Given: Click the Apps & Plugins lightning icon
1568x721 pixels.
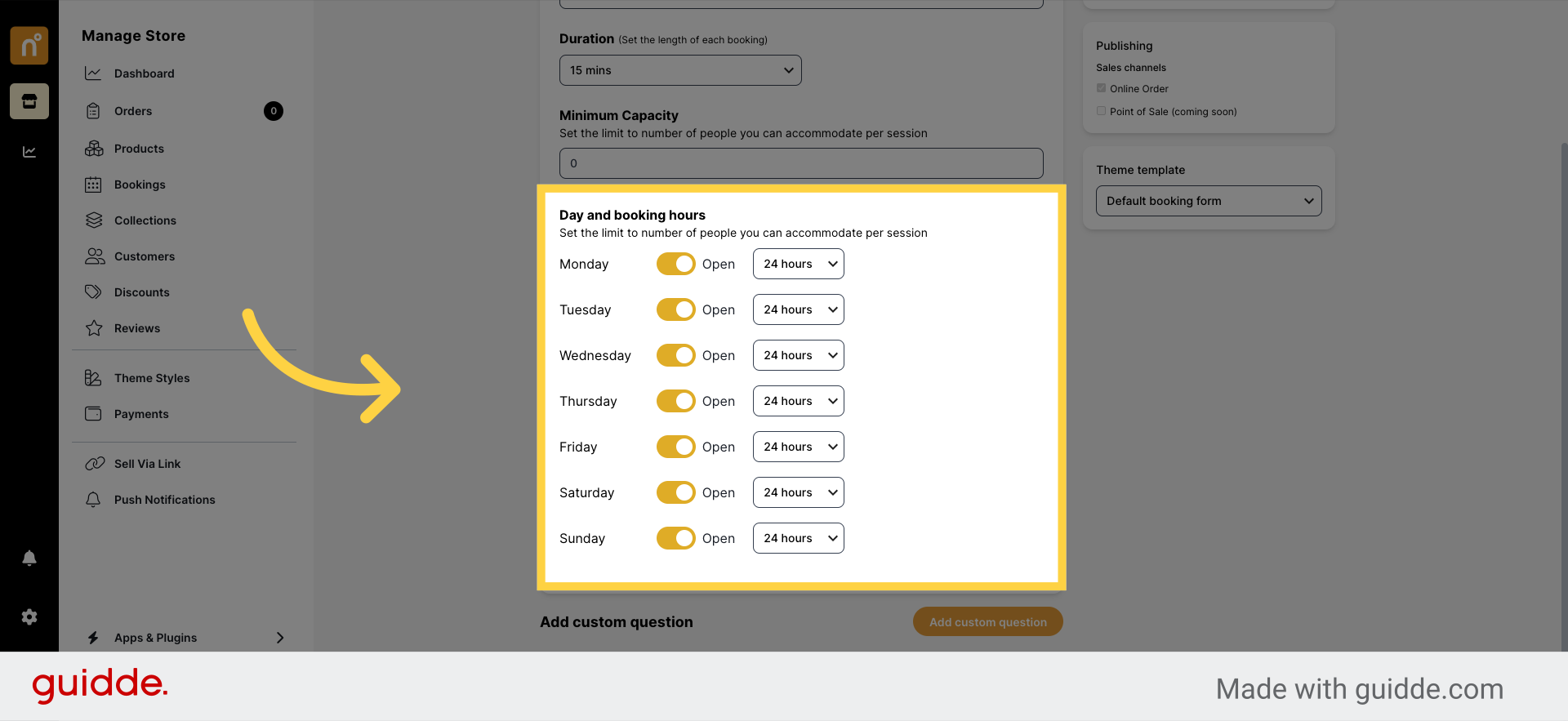Looking at the screenshot, I should tap(93, 638).
